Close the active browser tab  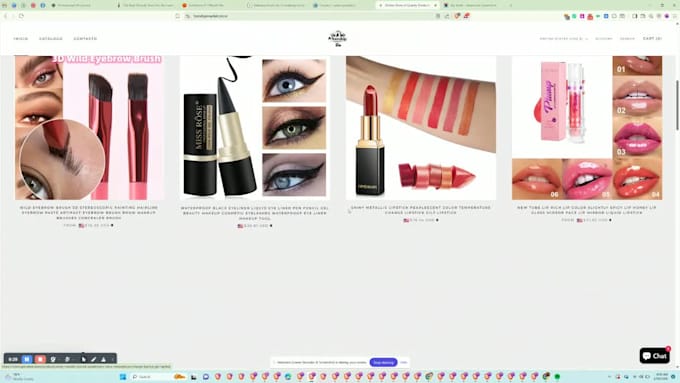435,5
